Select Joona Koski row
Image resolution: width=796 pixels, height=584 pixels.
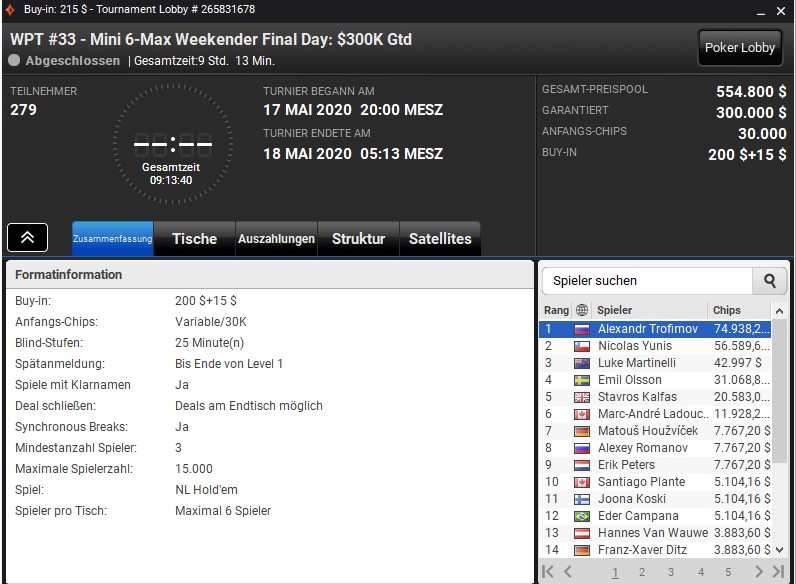(655, 499)
